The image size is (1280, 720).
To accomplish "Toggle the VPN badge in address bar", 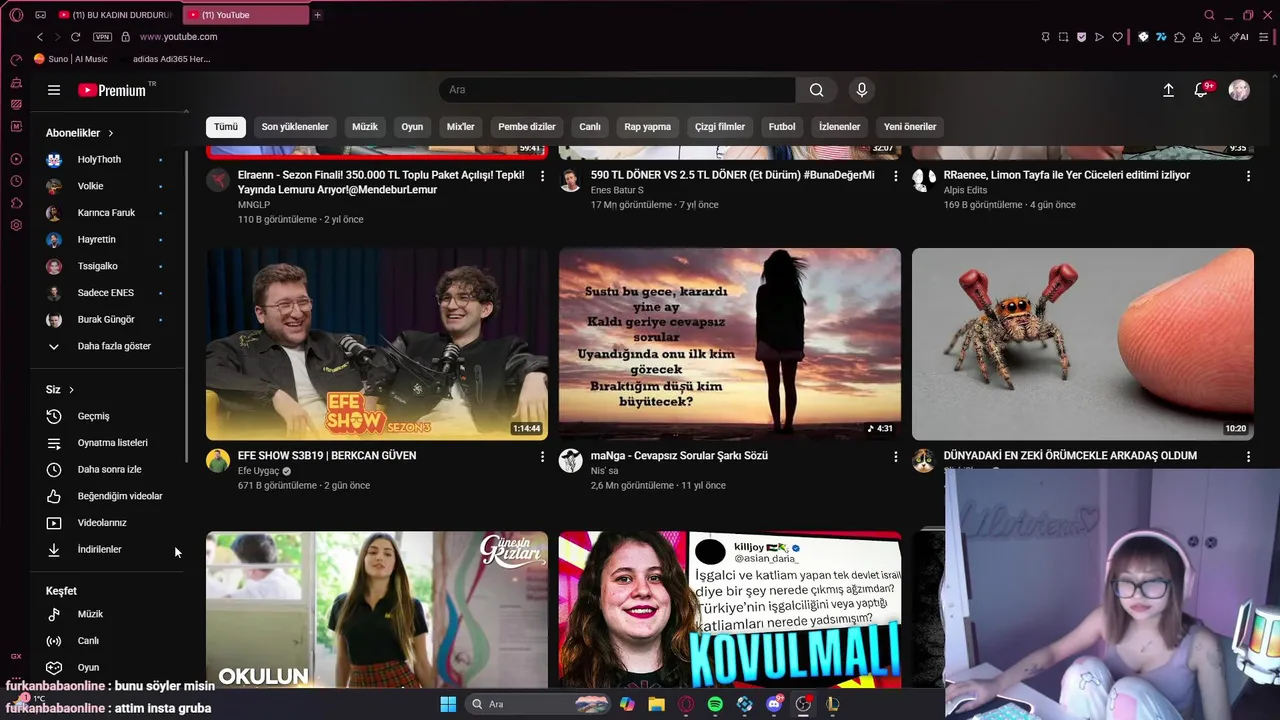I will 102,37.
